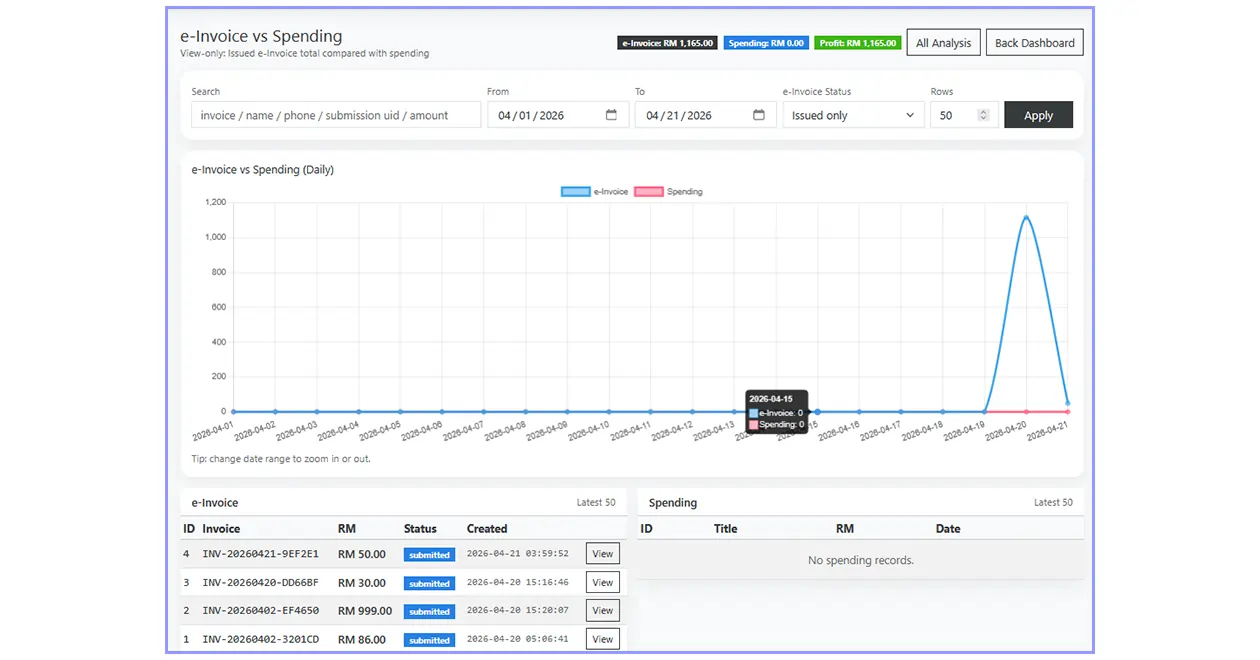Click the submitted badge on invoice INV-20260402-3201CD

[x=429, y=639]
